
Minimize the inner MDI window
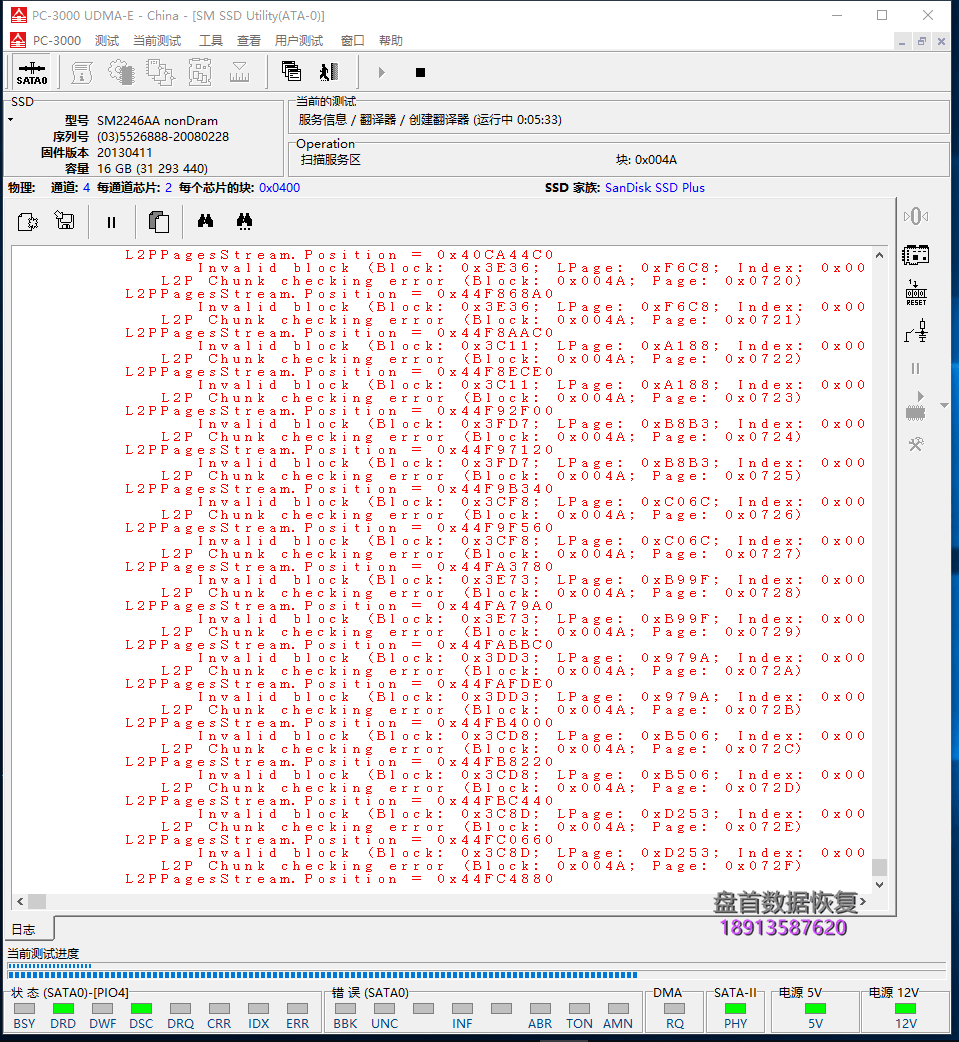pyautogui.click(x=902, y=41)
